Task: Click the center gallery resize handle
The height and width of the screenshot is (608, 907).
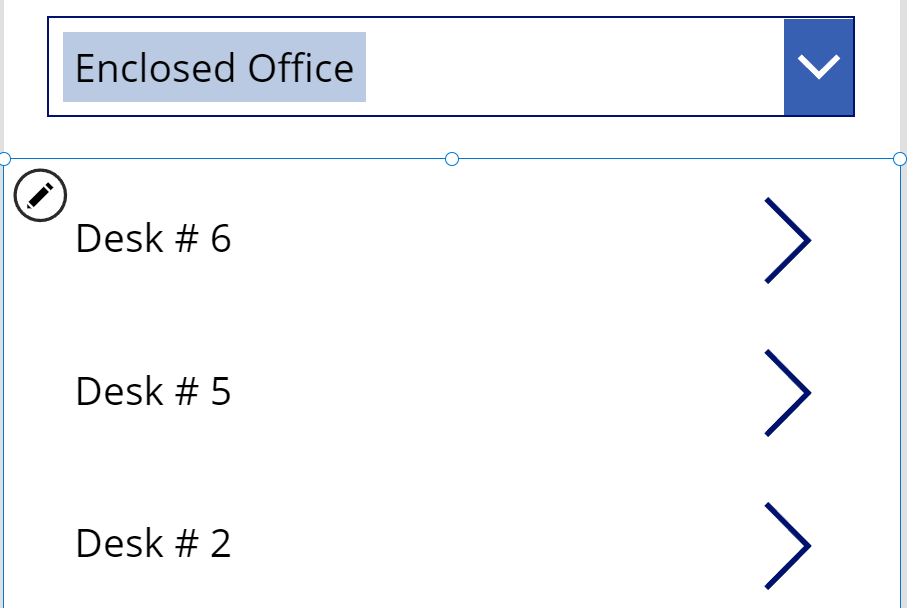Action: coord(452,156)
